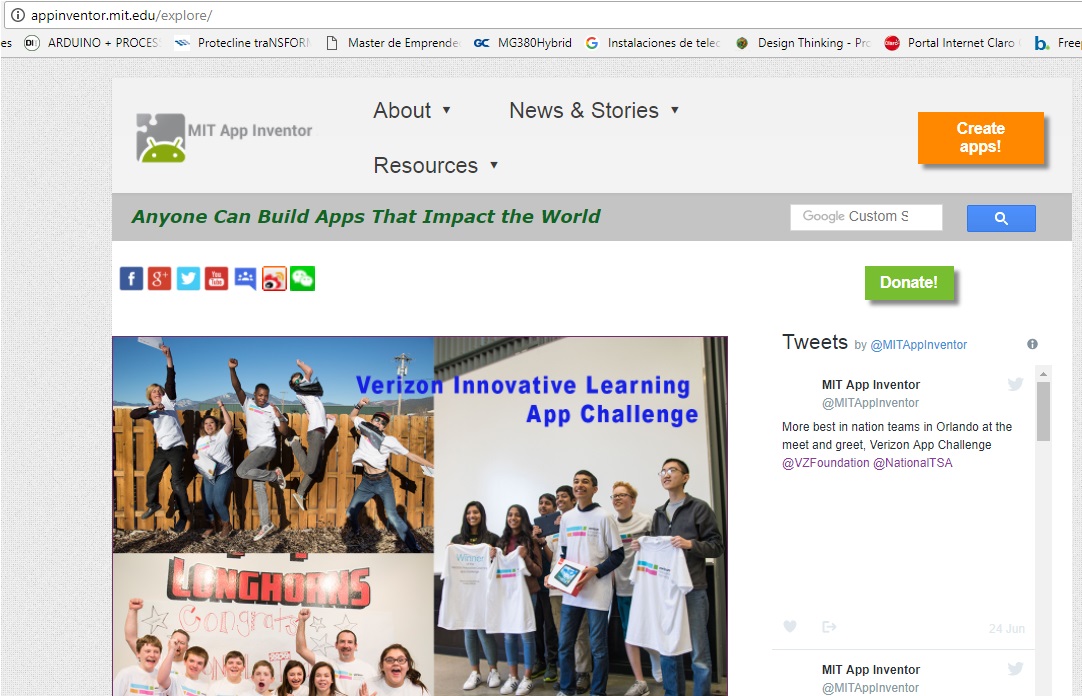Expand the About menu
This screenshot has height=696, width=1082.
pos(412,110)
